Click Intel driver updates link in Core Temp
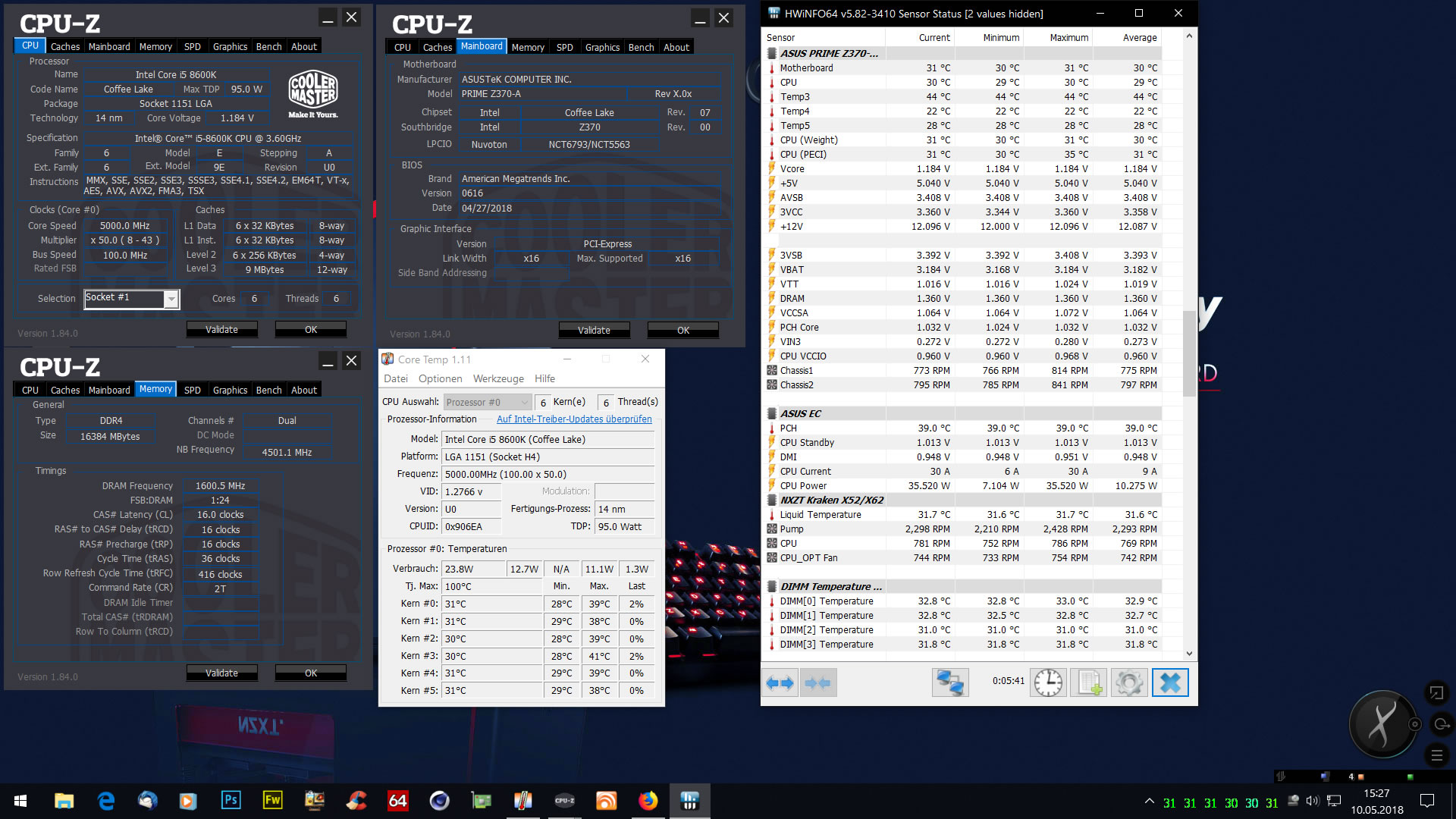Viewport: 1456px width, 819px height. (x=574, y=419)
